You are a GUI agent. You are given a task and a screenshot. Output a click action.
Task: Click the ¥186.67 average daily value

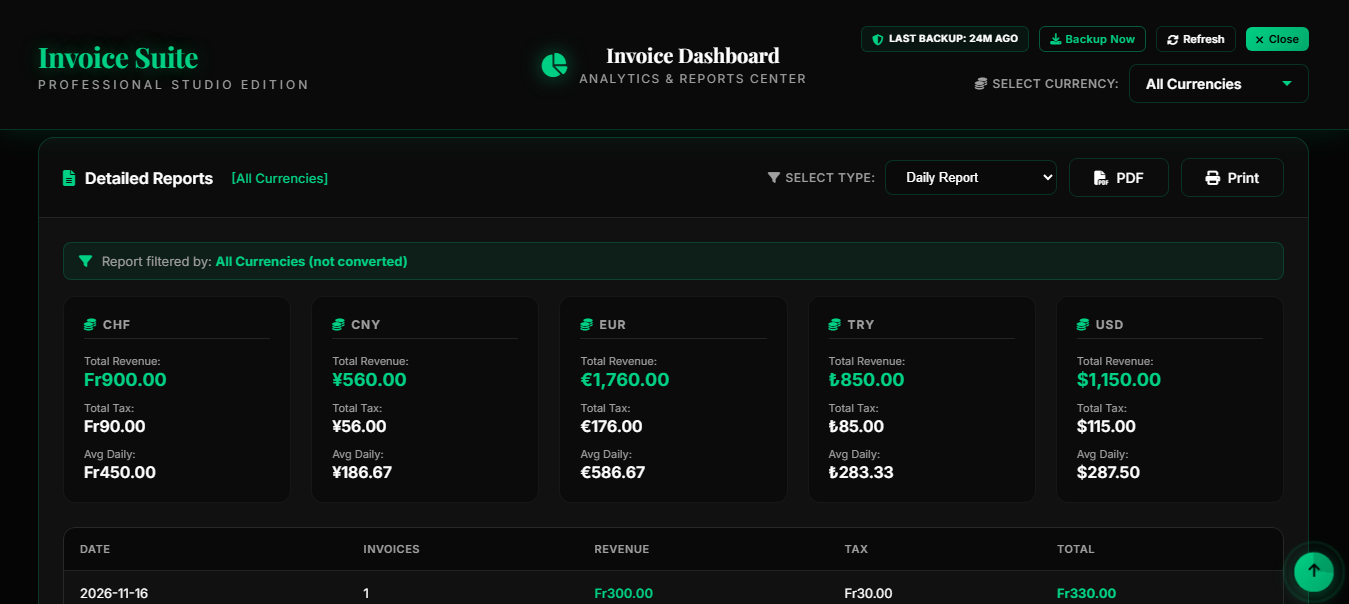coord(362,472)
